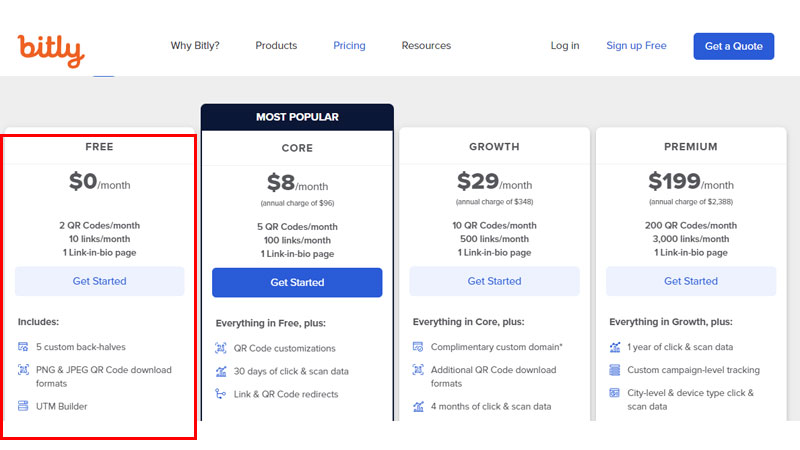Go to the Pricing page
The height and width of the screenshot is (450, 800).
point(349,46)
